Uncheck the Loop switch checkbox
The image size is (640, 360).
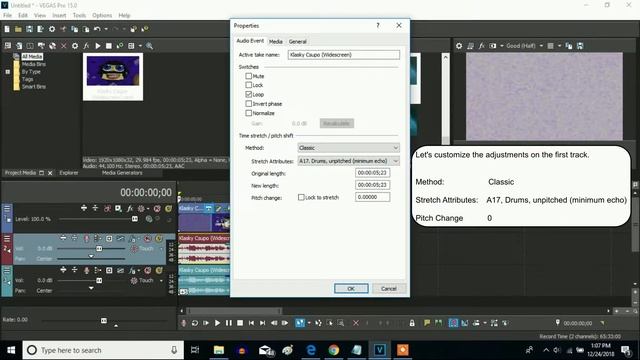coord(249,94)
